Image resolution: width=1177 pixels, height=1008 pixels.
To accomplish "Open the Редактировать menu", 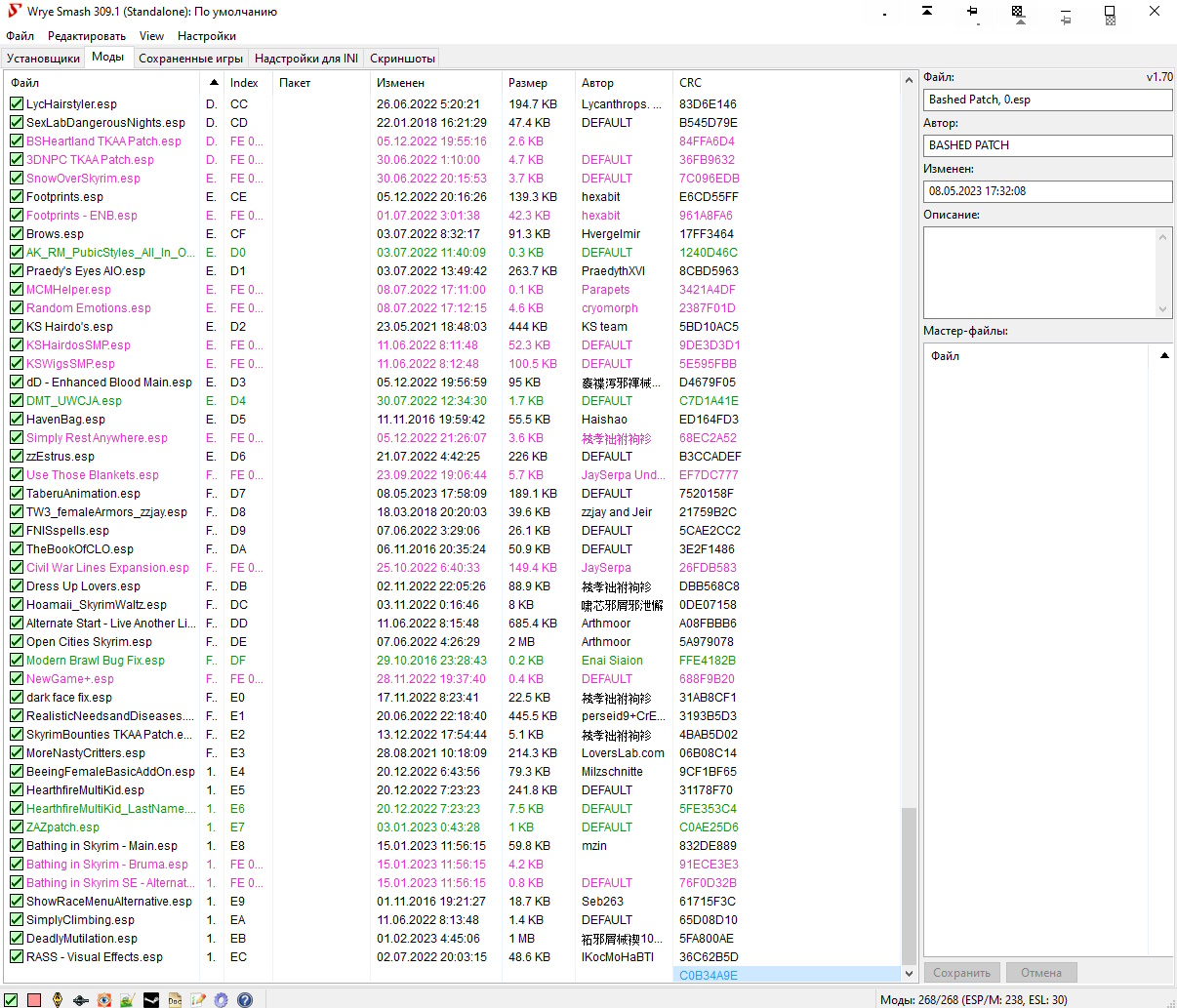I will pyautogui.click(x=87, y=36).
